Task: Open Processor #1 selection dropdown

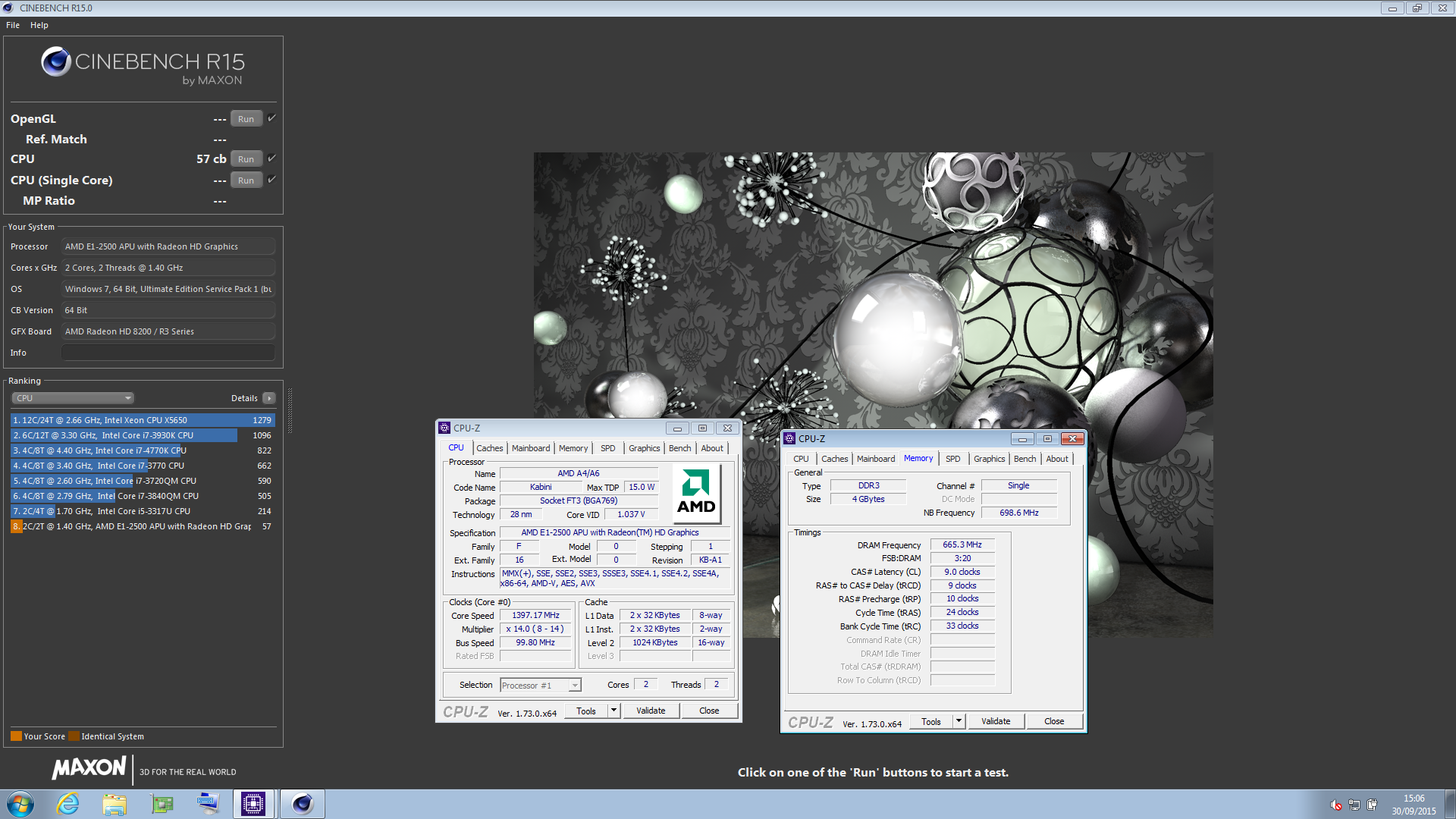Action: pyautogui.click(x=541, y=686)
